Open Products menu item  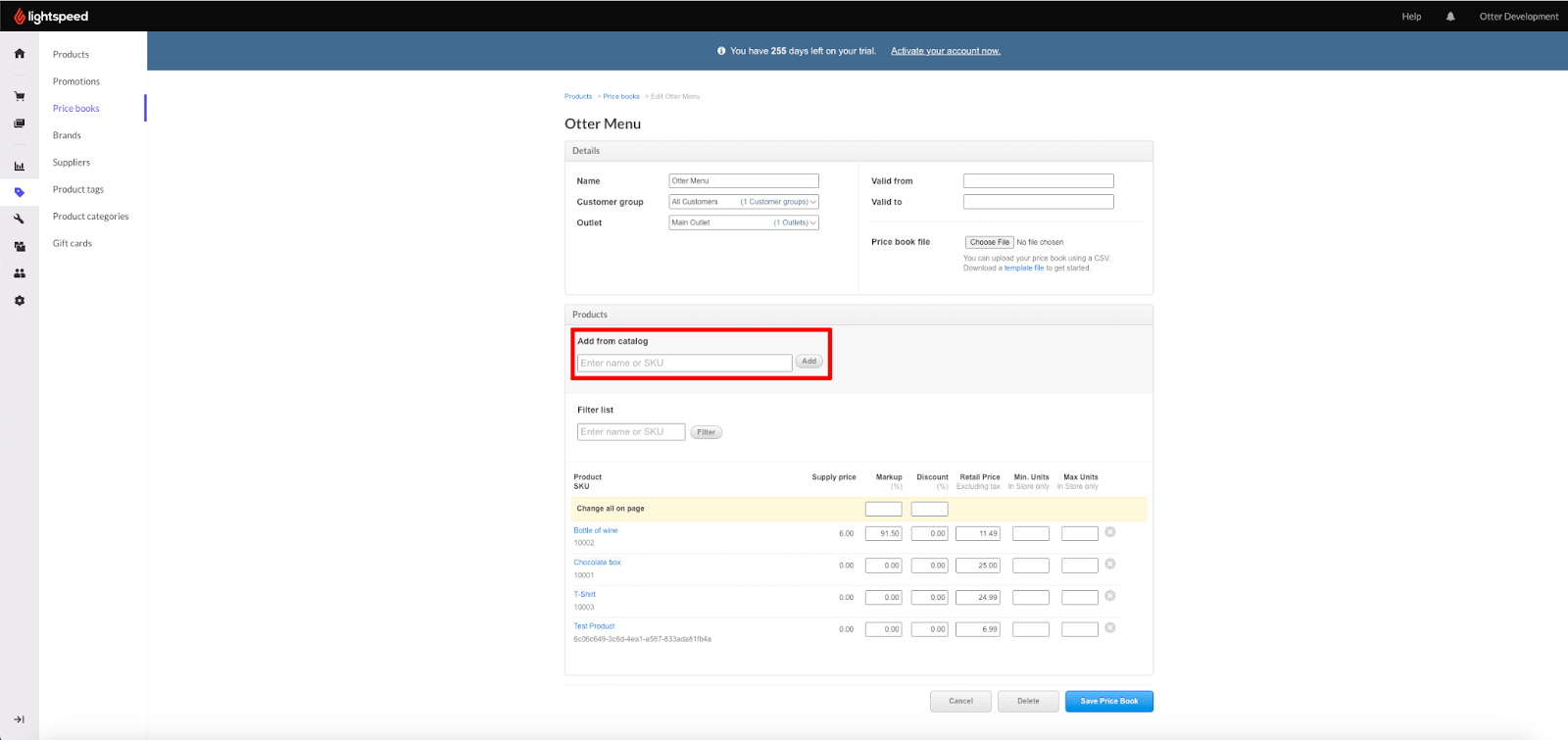(x=71, y=55)
